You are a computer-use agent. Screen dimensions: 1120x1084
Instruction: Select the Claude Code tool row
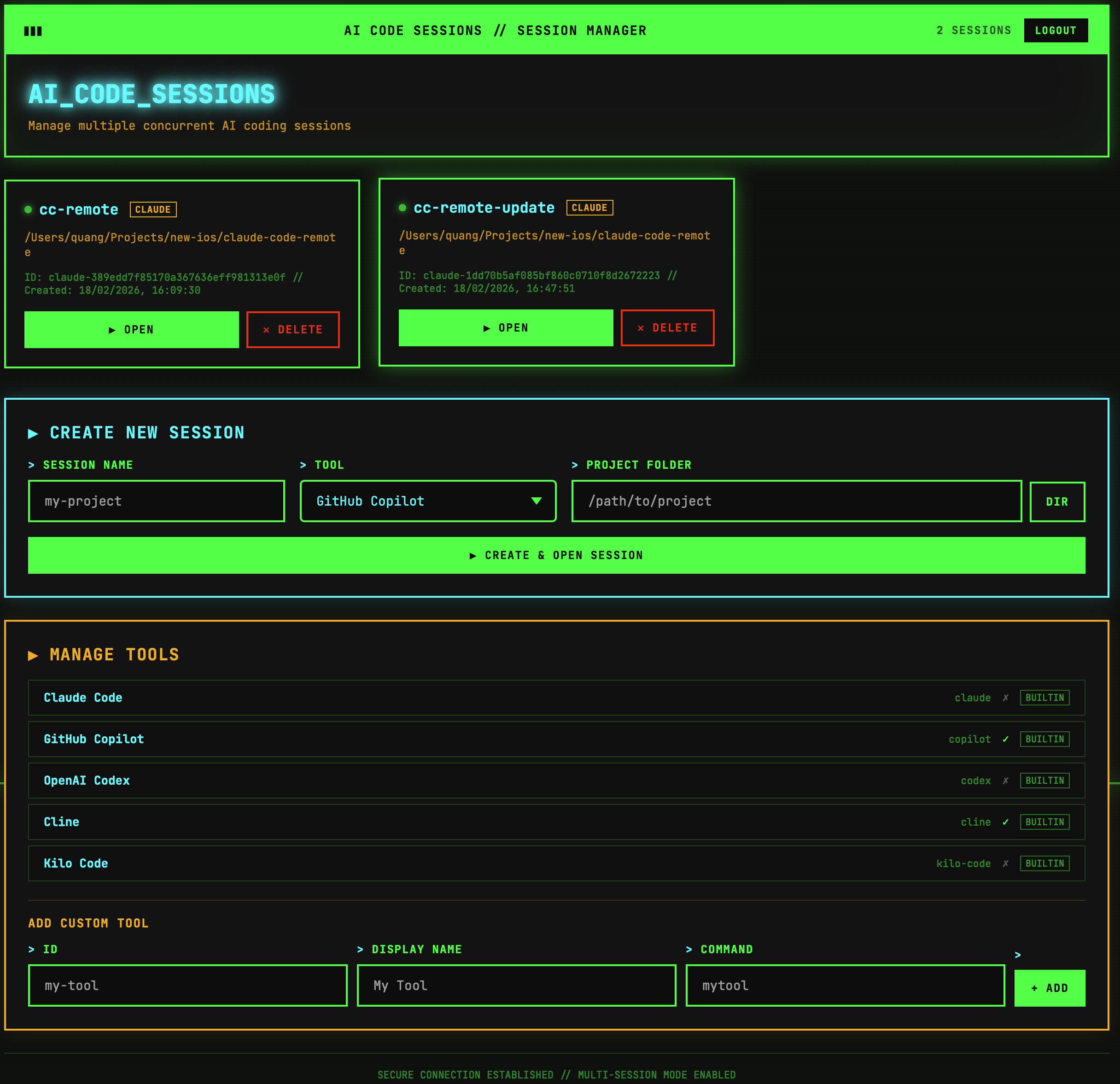(557, 698)
